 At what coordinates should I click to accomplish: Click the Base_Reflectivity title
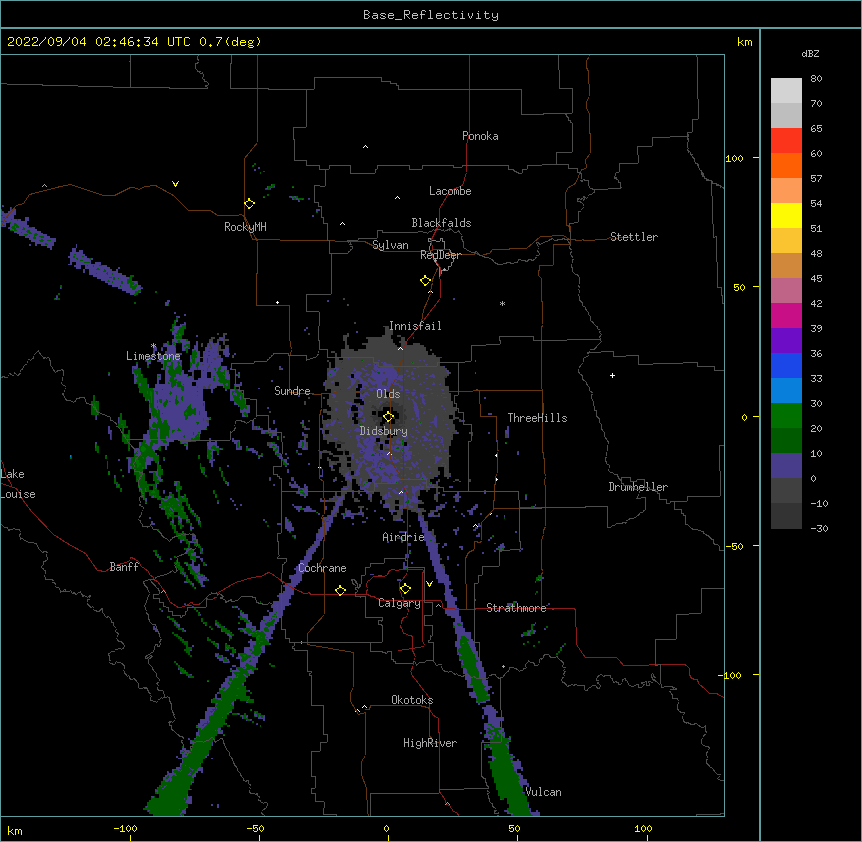(431, 15)
